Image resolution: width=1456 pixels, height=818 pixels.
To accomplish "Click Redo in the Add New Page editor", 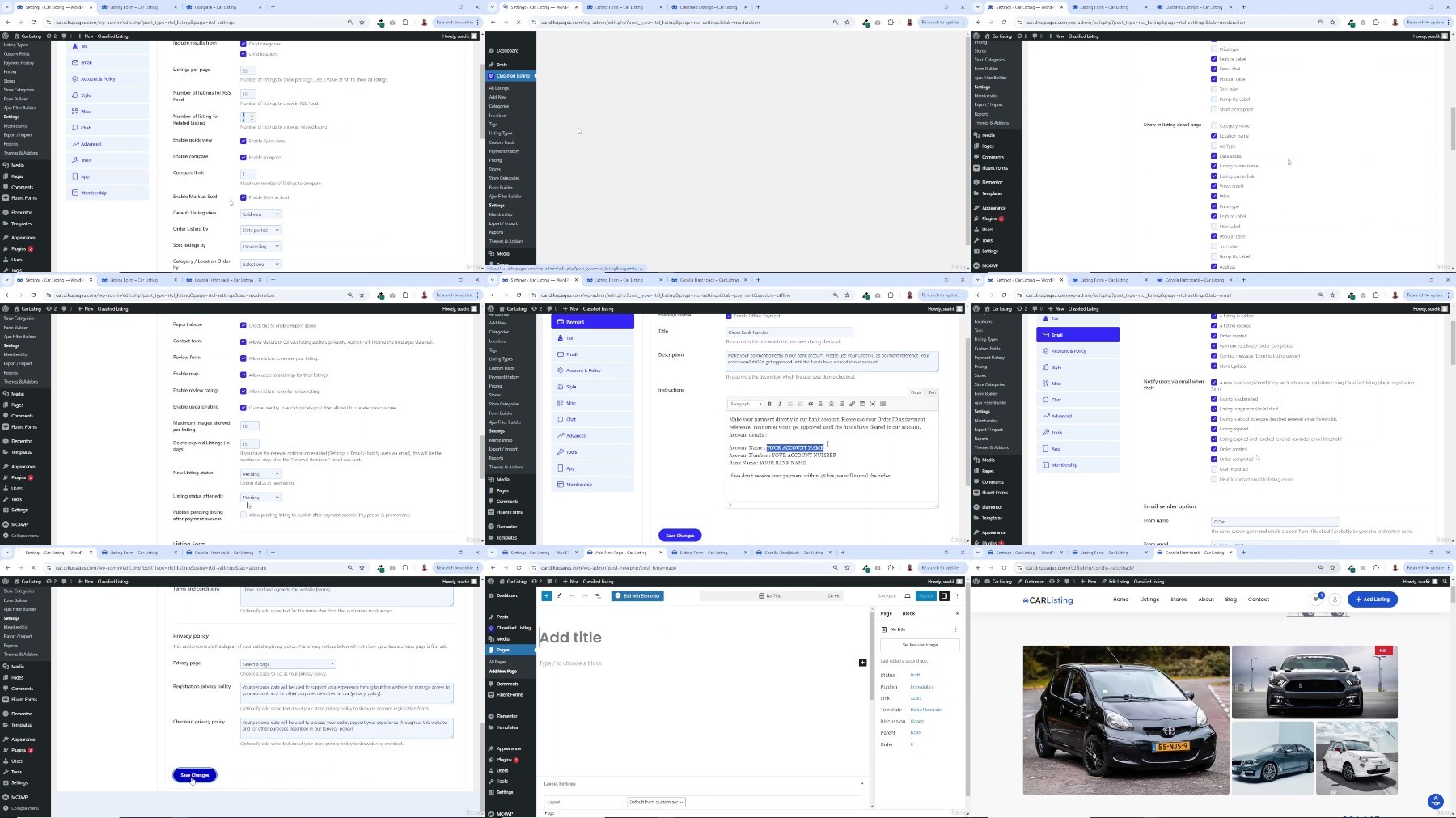I will pyautogui.click(x=585, y=595).
